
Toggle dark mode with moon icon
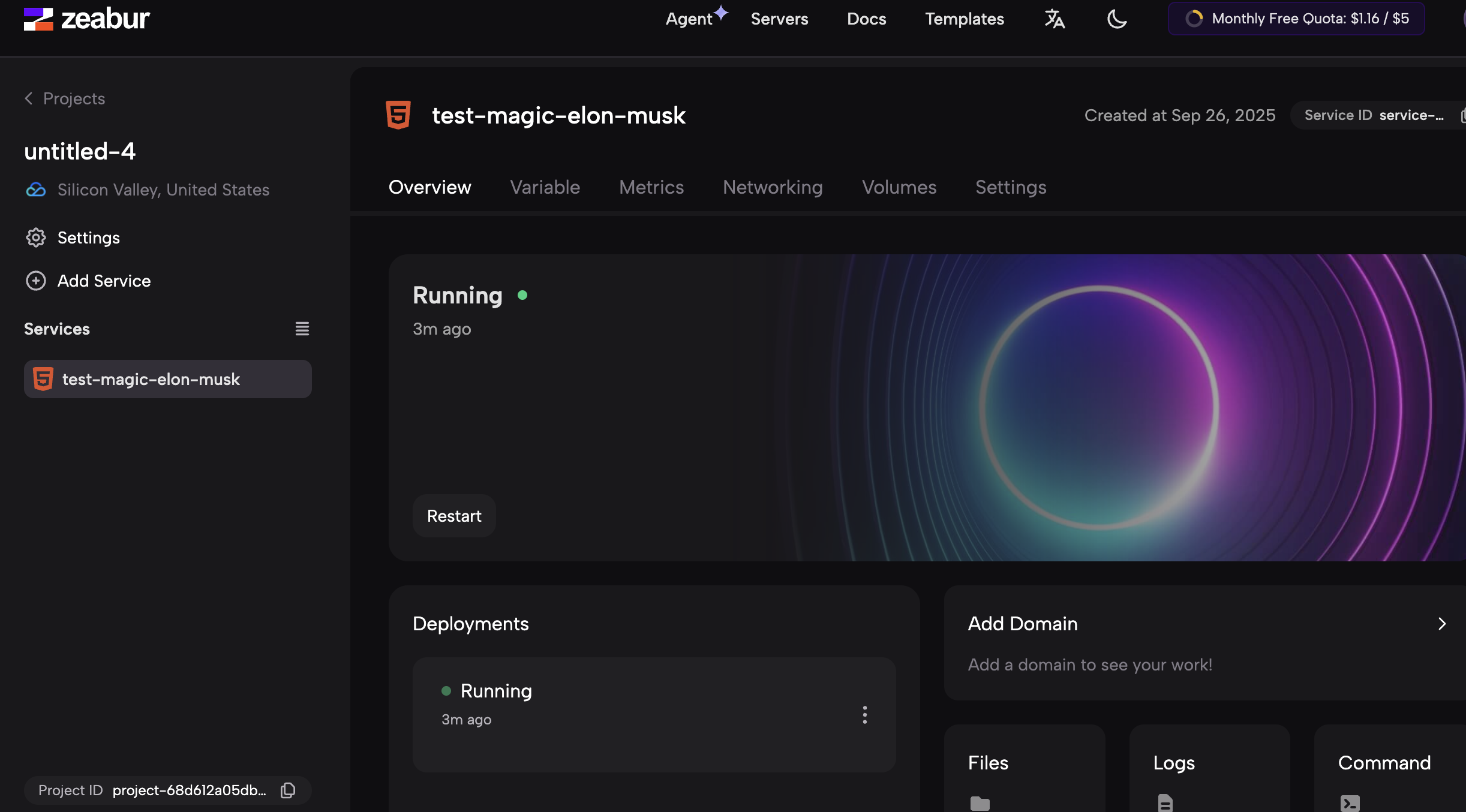[1116, 19]
